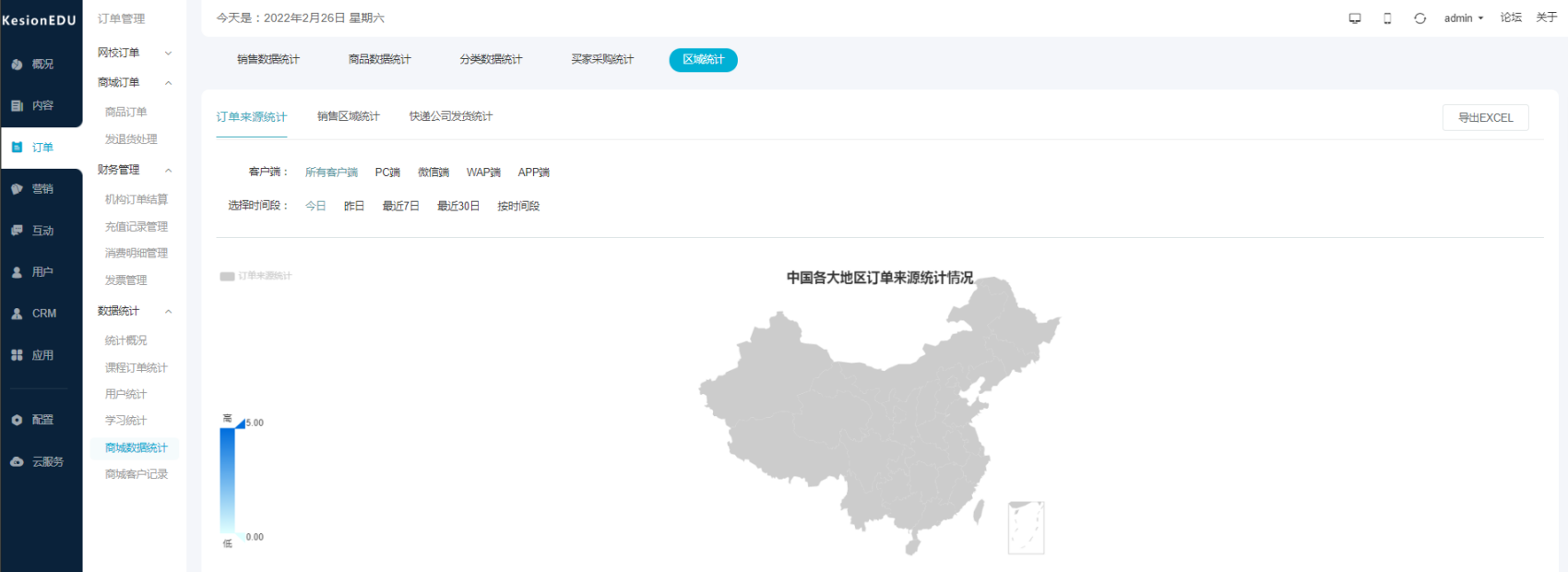Open 充值记录管理 in the side menu
Viewport: 1568px width, 572px height.
click(x=137, y=227)
